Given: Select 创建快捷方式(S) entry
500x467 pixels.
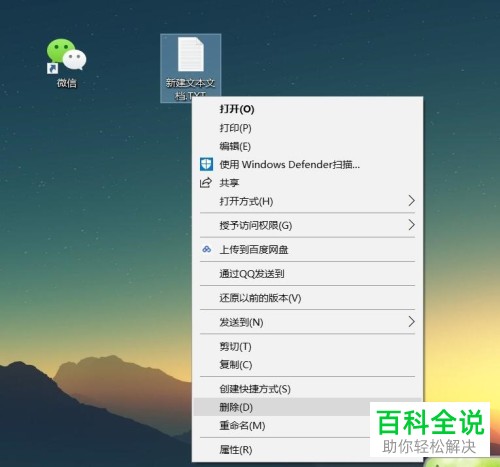Looking at the screenshot, I should pos(307,389).
